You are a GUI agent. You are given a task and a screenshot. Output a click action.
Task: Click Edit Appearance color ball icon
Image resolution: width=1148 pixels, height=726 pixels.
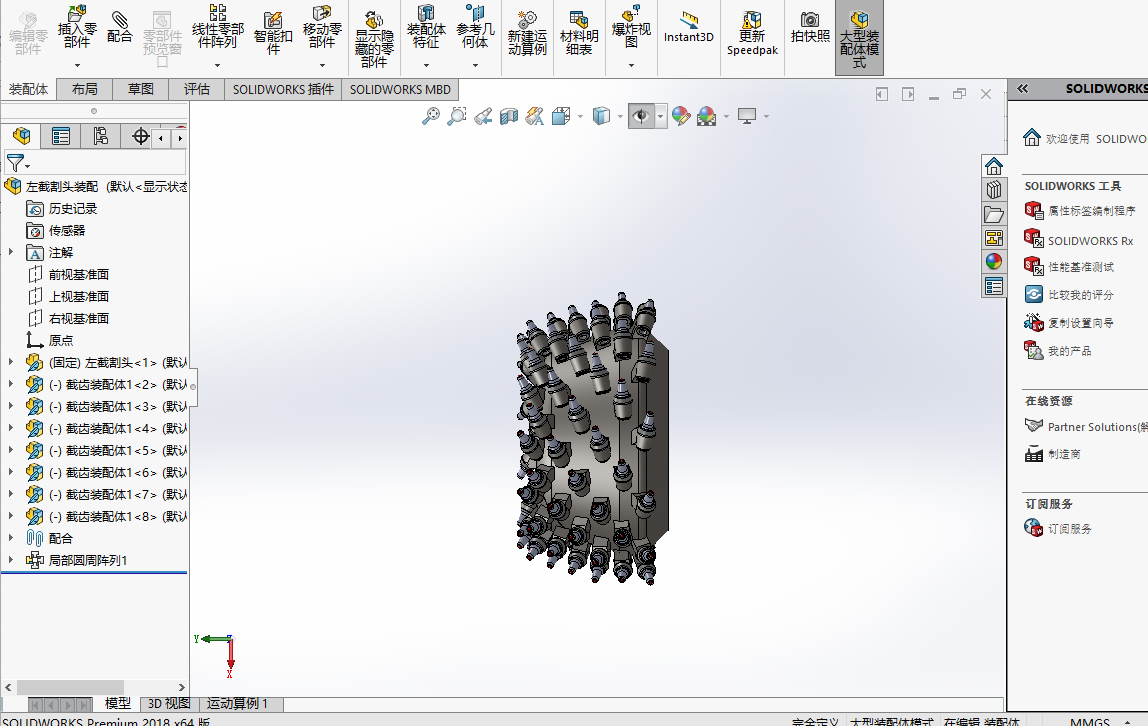(681, 116)
